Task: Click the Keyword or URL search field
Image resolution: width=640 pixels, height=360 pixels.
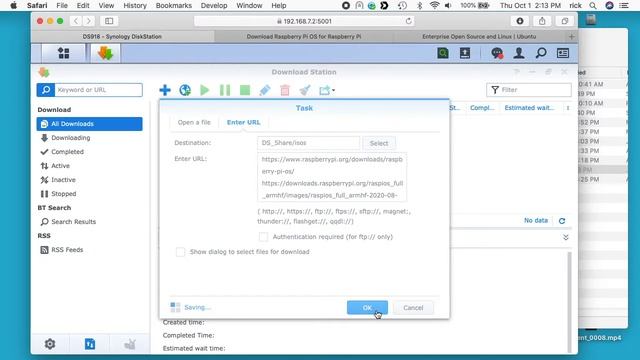Action: (98, 90)
